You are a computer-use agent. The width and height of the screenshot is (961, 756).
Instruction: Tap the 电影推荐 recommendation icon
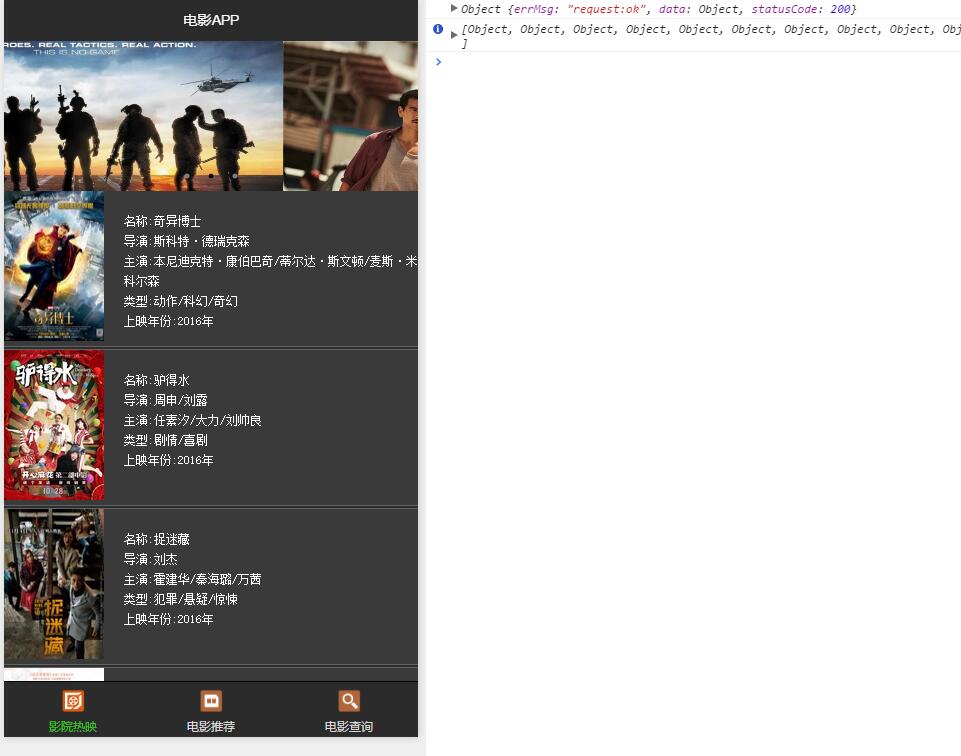pos(211,701)
